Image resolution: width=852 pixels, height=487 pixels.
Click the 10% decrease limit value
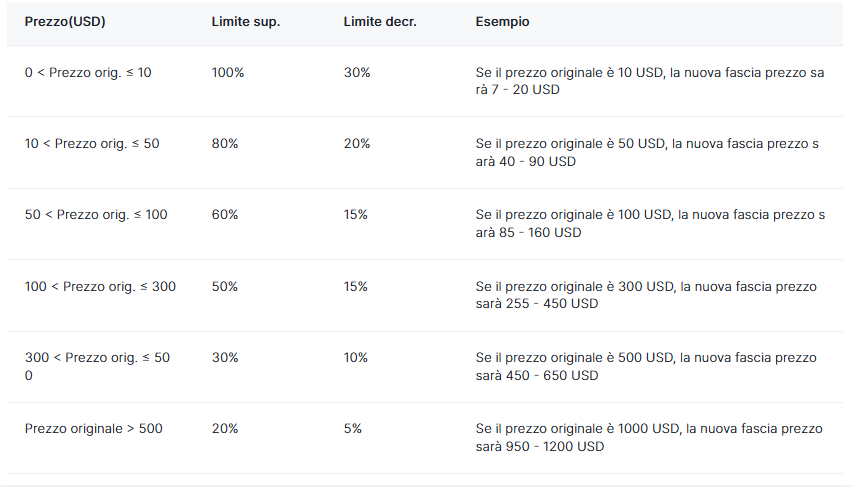coord(356,358)
